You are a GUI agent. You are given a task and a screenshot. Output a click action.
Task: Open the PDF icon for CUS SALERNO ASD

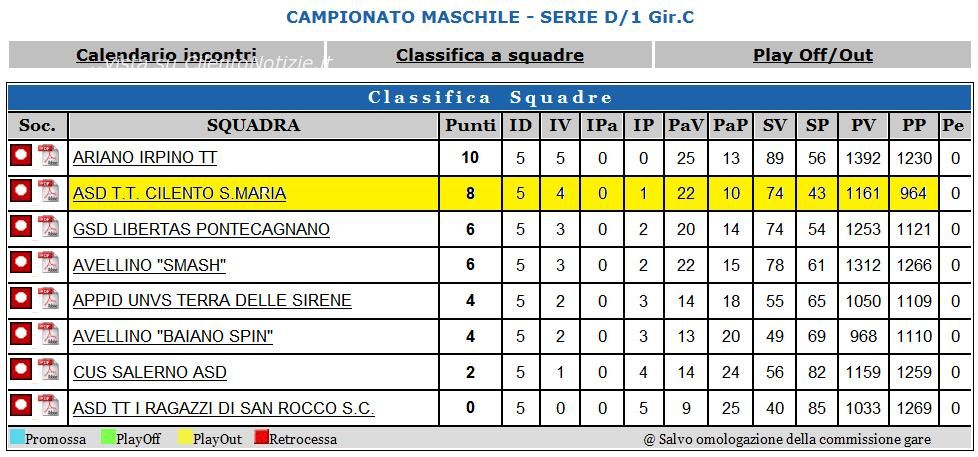tap(49, 370)
